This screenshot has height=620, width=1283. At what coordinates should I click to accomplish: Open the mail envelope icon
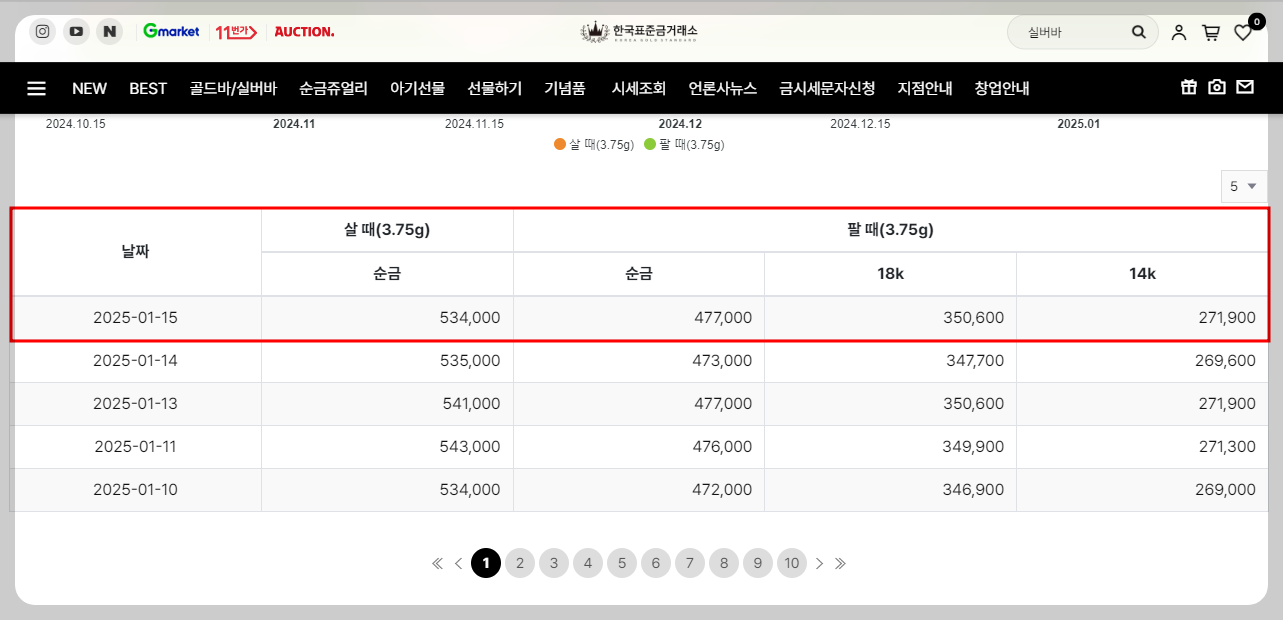tap(1245, 87)
